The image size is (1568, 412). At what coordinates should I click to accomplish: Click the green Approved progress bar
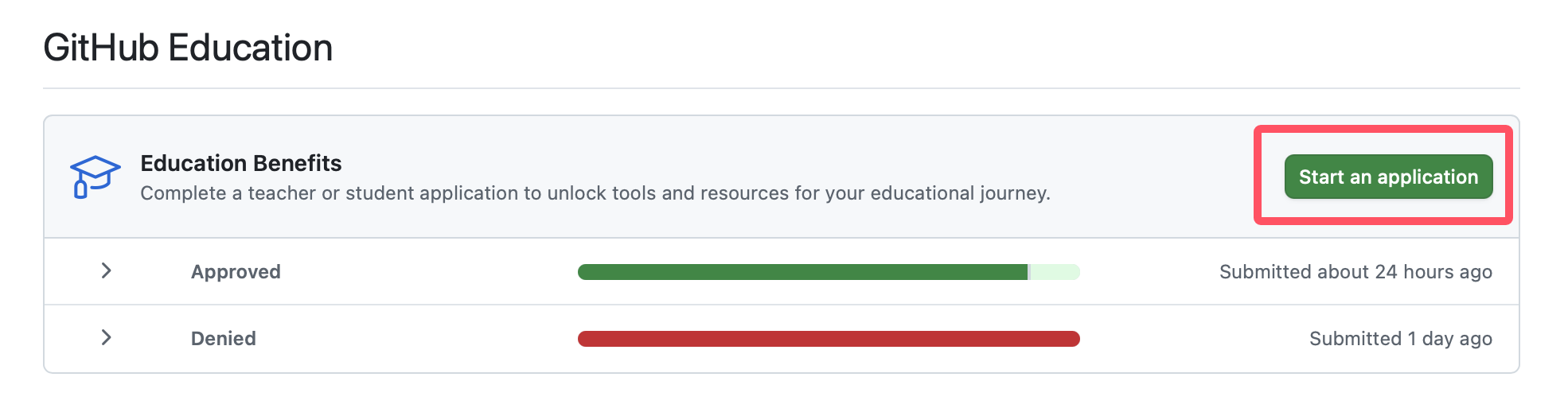[802, 272]
